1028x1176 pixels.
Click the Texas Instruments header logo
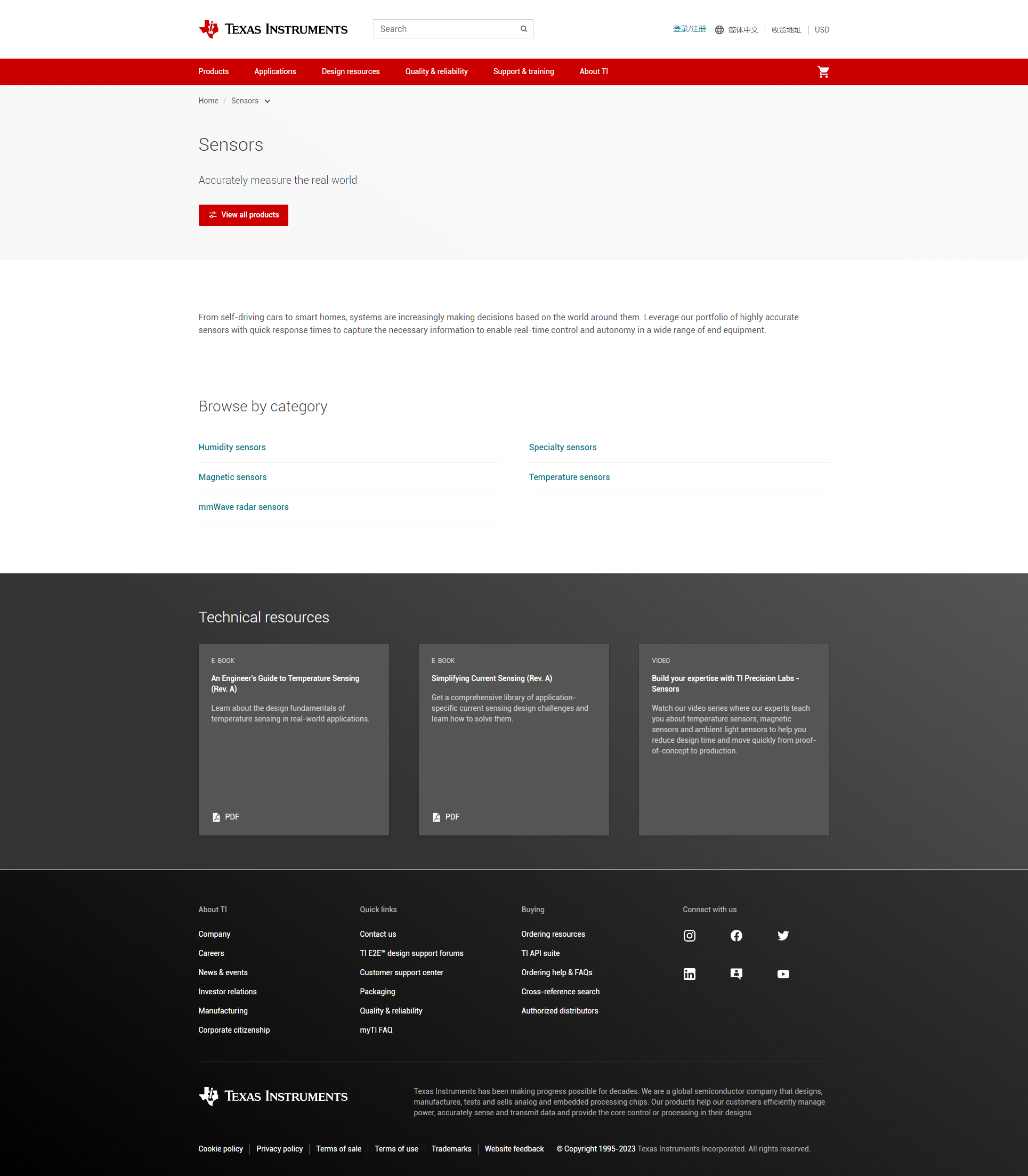point(273,29)
